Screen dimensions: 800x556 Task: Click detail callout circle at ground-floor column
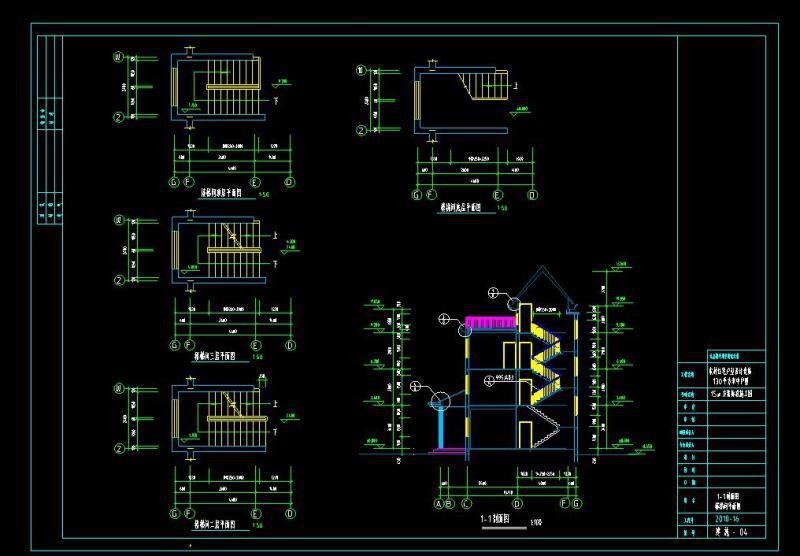pos(439,399)
